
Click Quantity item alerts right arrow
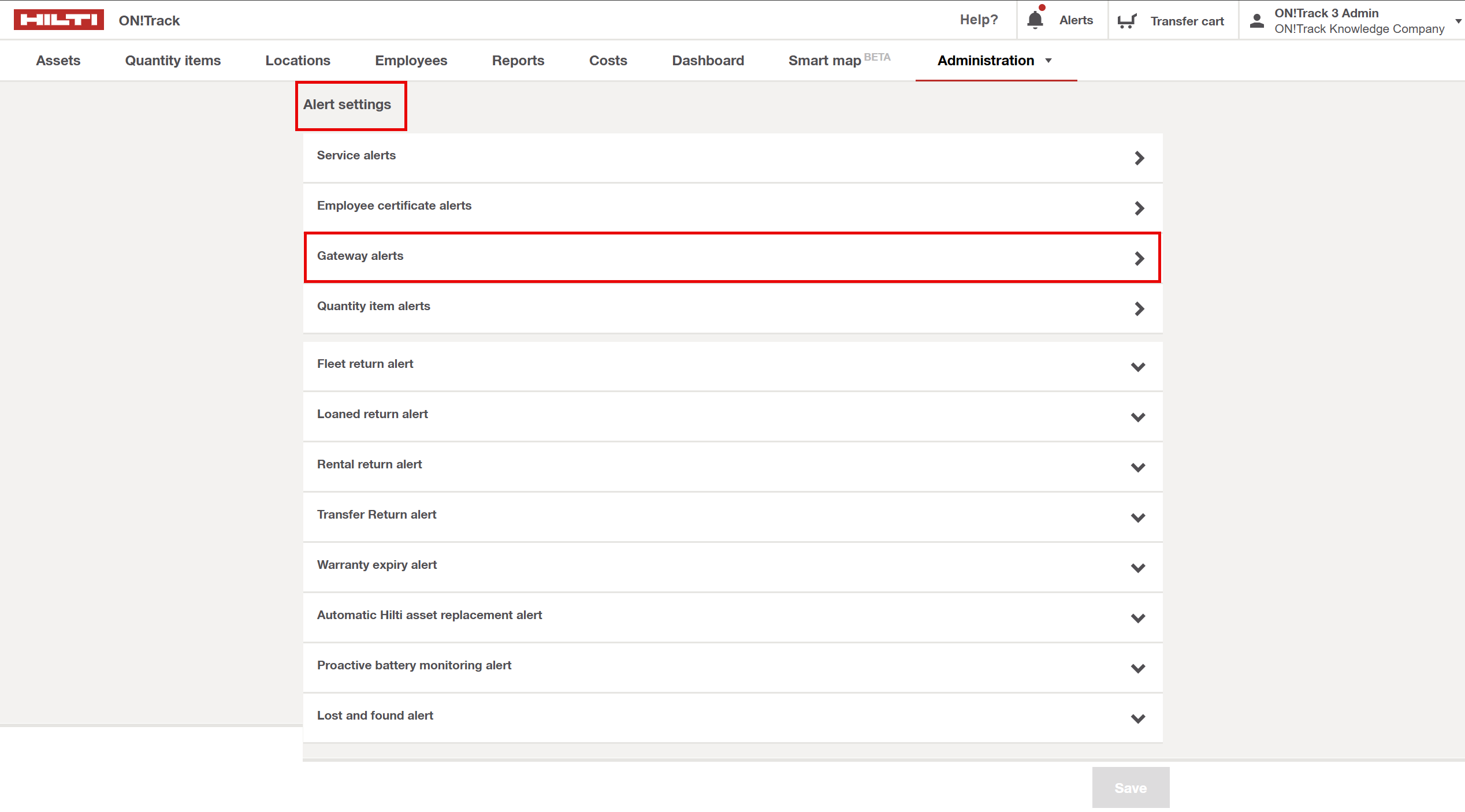1139,308
